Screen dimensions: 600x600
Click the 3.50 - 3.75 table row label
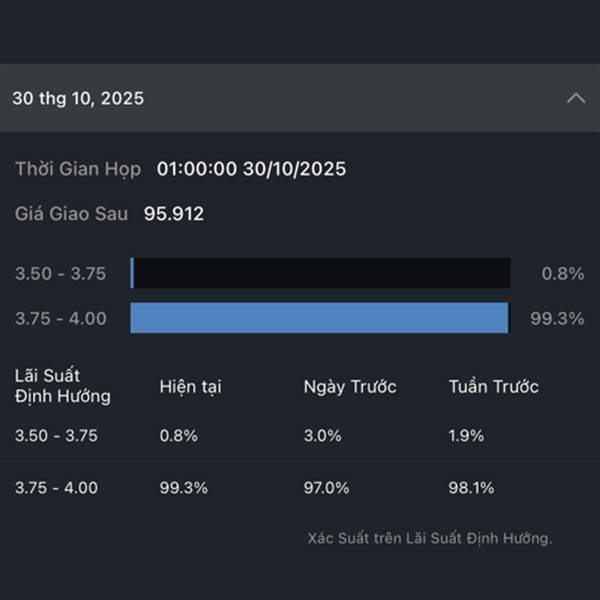pyautogui.click(x=56, y=436)
